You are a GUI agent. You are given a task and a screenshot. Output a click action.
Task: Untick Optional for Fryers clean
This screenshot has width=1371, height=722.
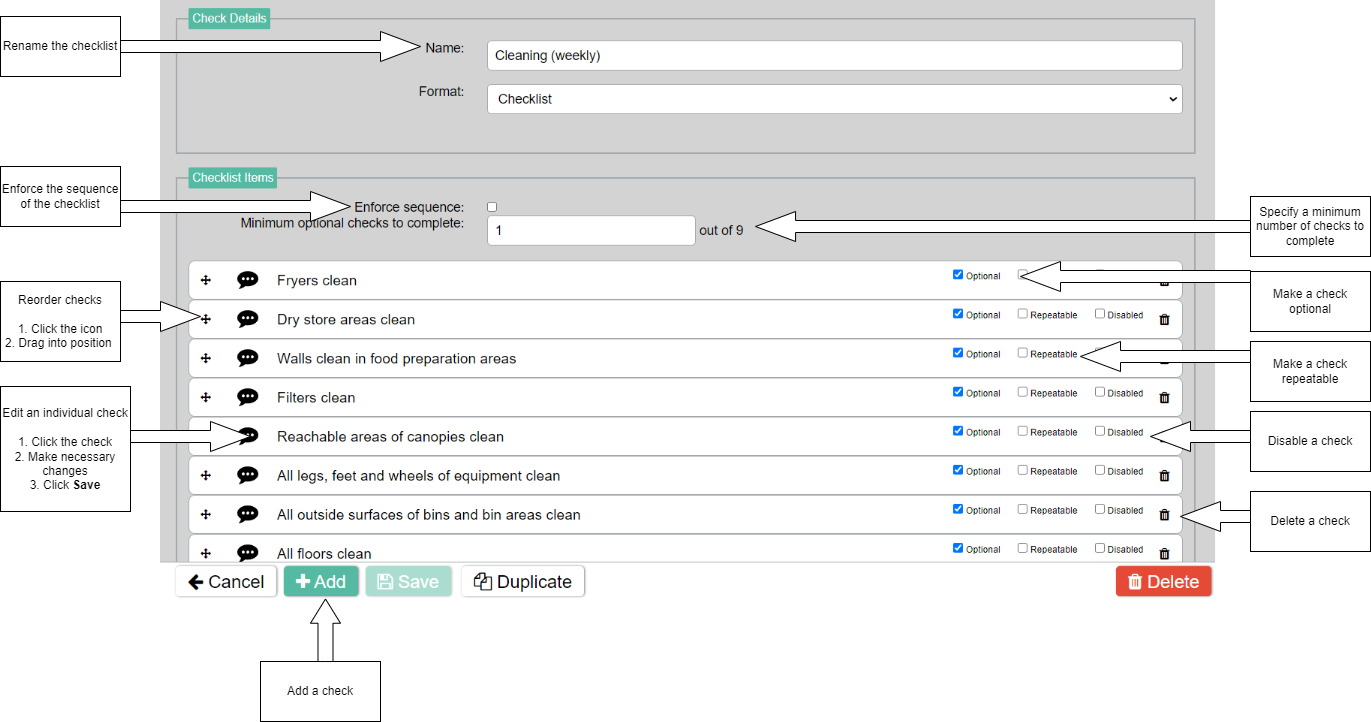(958, 275)
